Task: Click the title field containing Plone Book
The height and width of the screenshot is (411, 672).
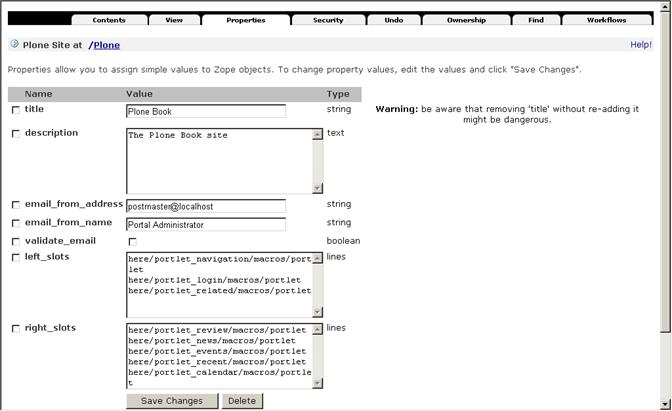Action: click(x=206, y=111)
